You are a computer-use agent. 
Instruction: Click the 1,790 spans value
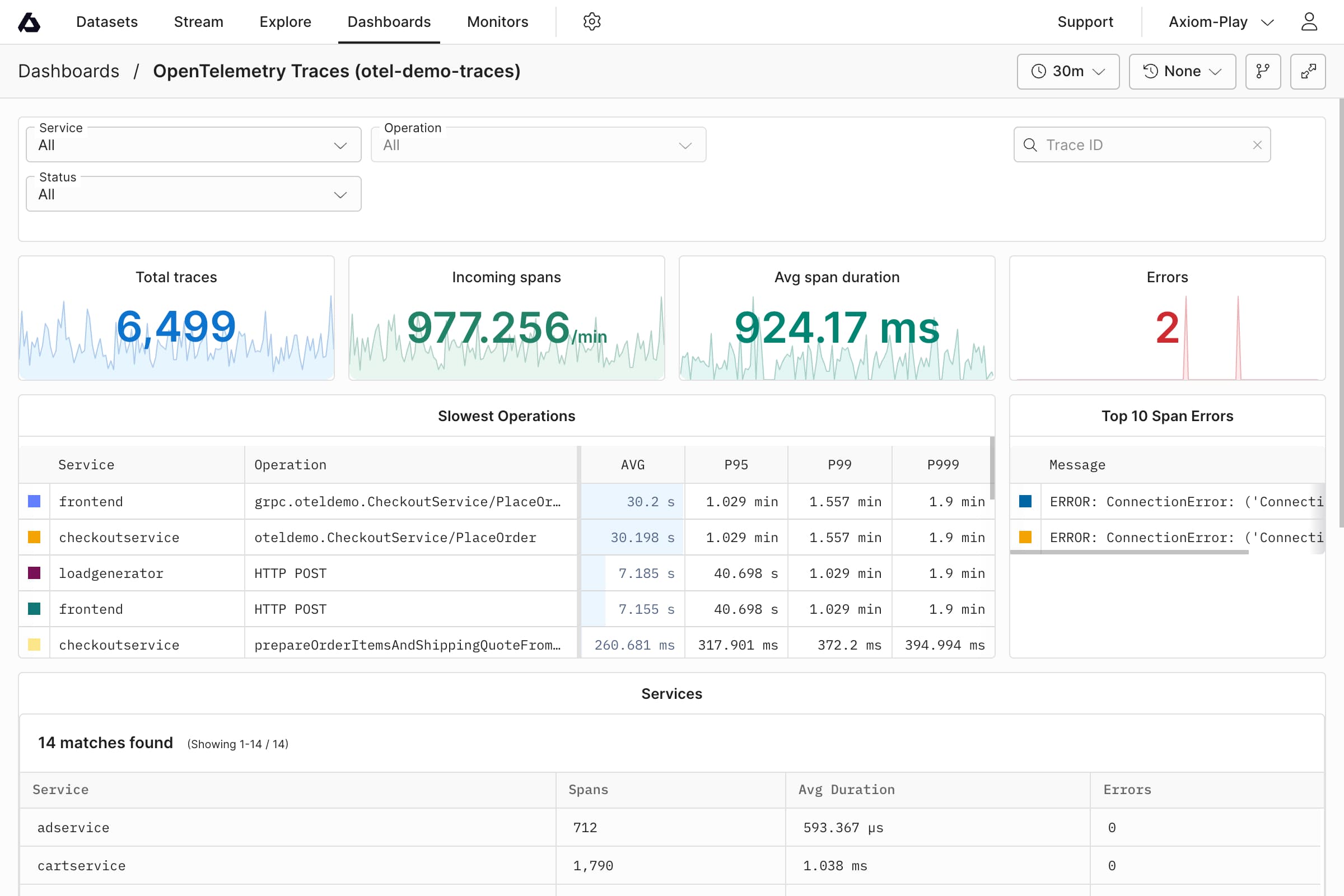coord(592,866)
